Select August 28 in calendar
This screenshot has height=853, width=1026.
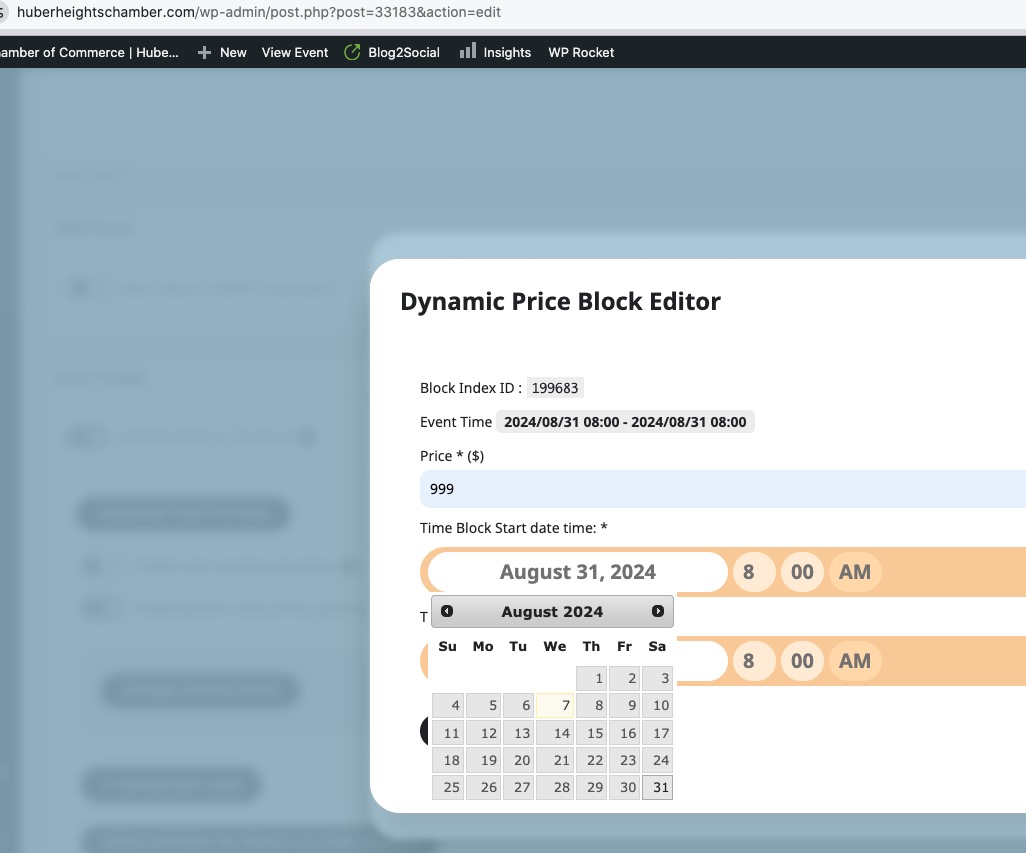point(555,787)
